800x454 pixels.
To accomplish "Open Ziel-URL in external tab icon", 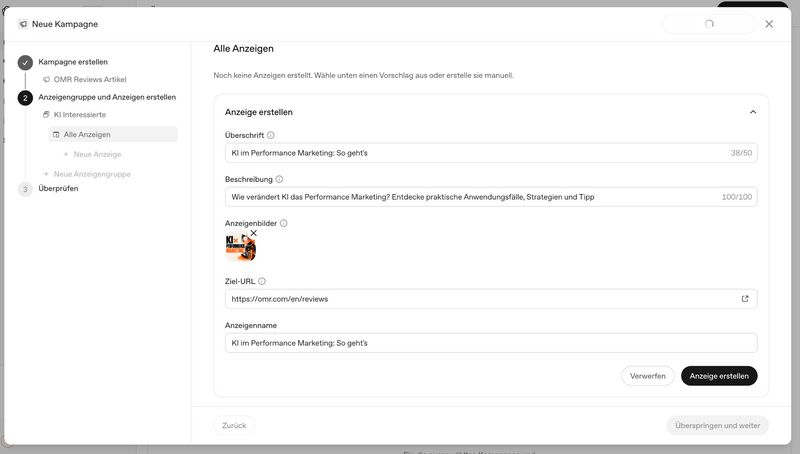I will [745, 299].
